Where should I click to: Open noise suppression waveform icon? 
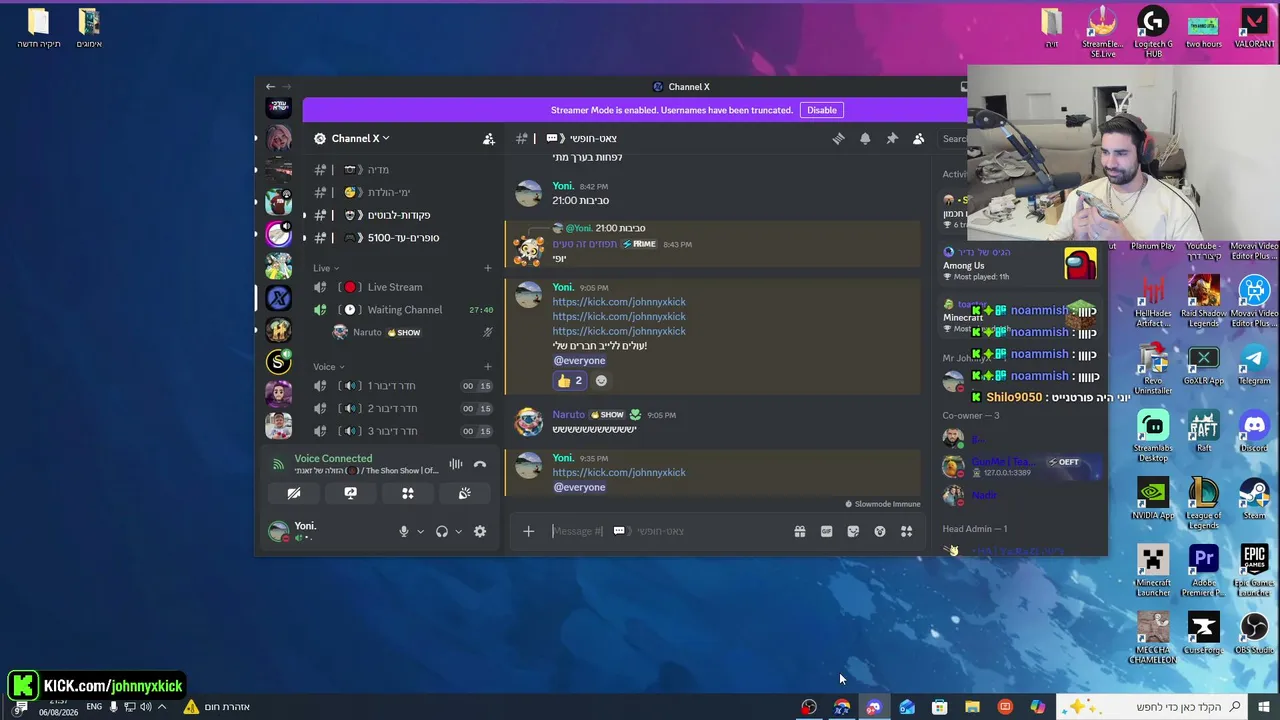[456, 464]
